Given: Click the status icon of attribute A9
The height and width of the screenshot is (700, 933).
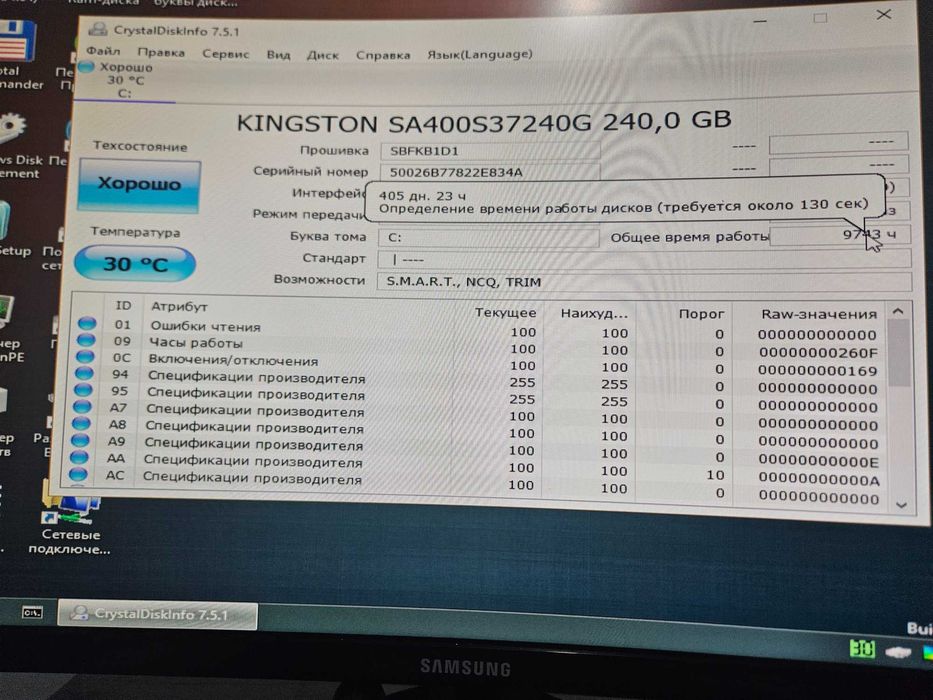Looking at the screenshot, I should point(80,440).
